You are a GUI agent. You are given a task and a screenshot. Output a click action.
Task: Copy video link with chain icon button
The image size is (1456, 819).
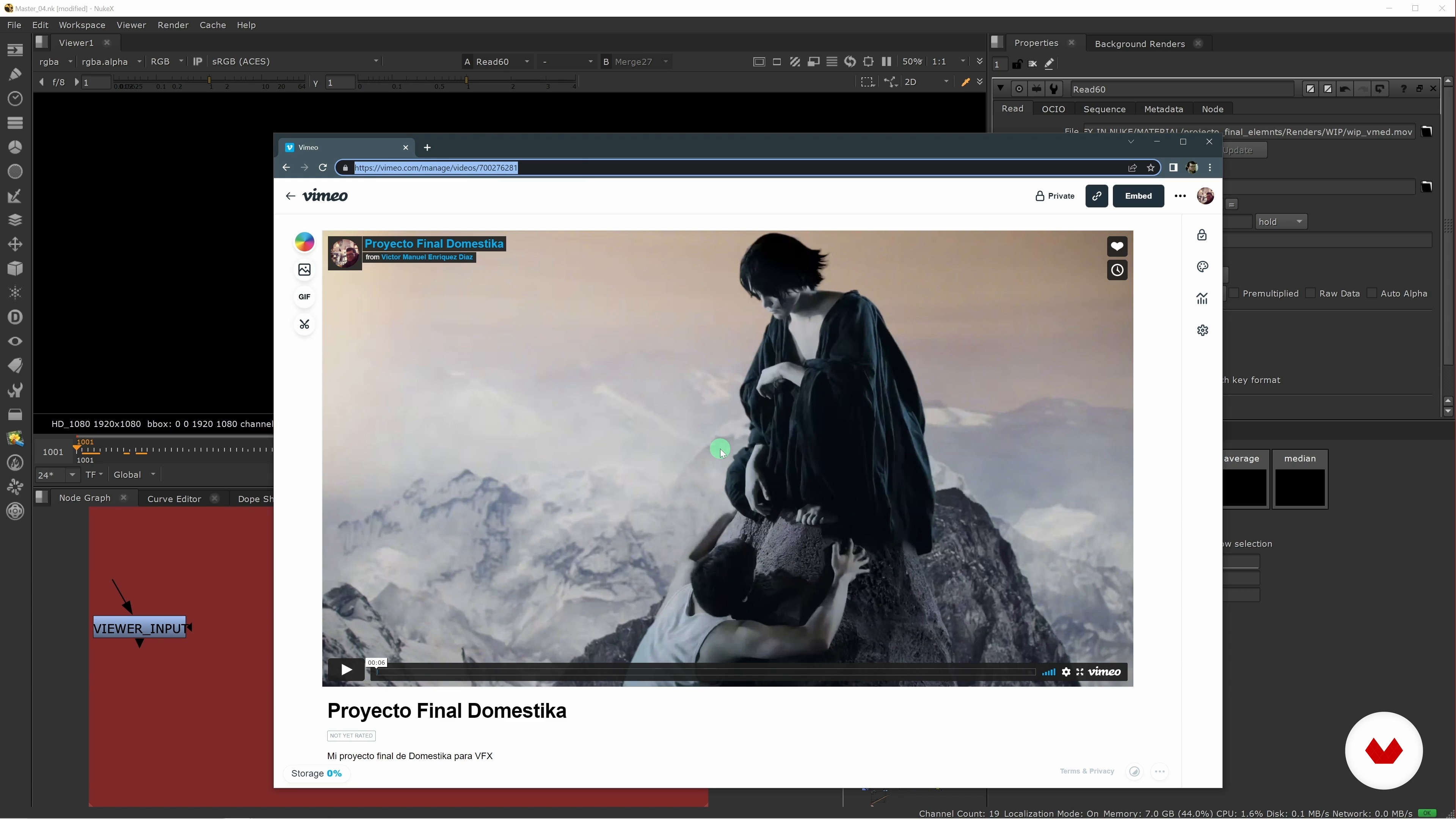pyautogui.click(x=1097, y=196)
